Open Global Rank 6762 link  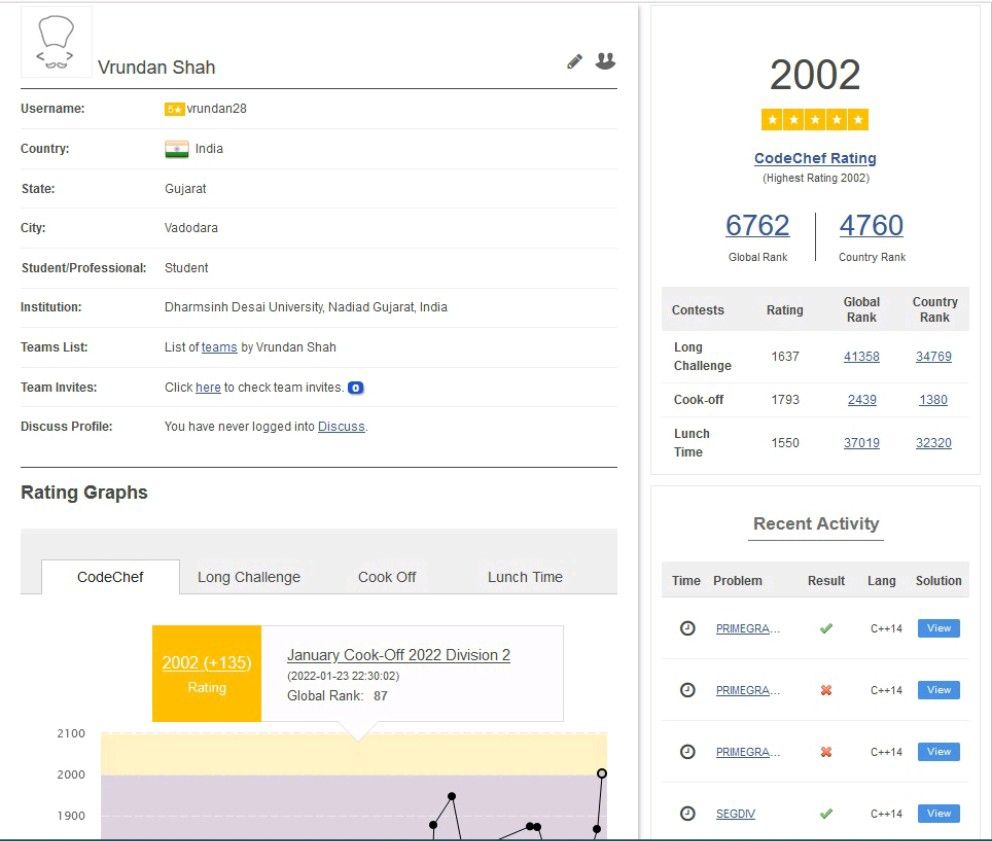tap(757, 226)
